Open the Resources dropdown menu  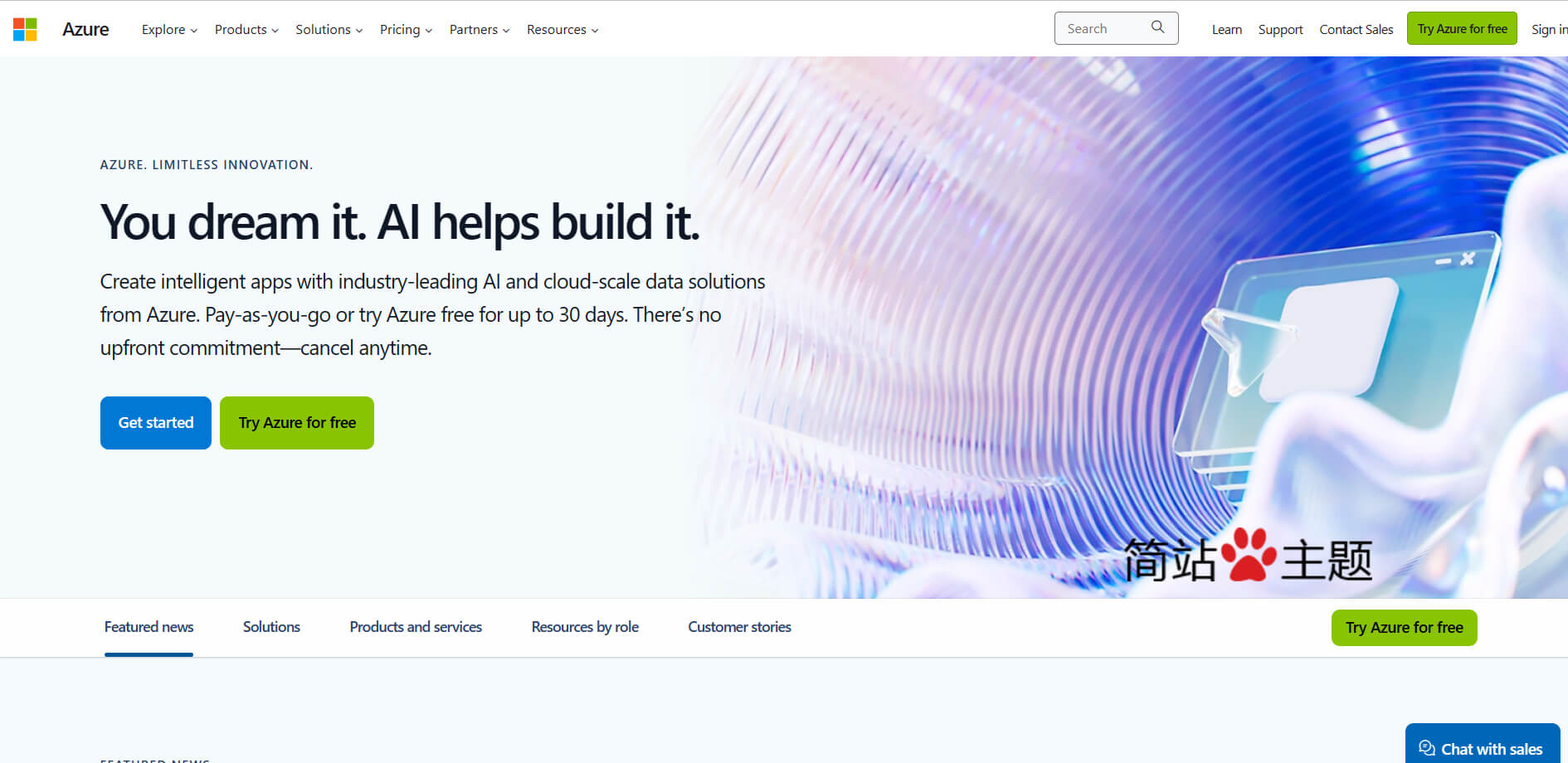562,30
